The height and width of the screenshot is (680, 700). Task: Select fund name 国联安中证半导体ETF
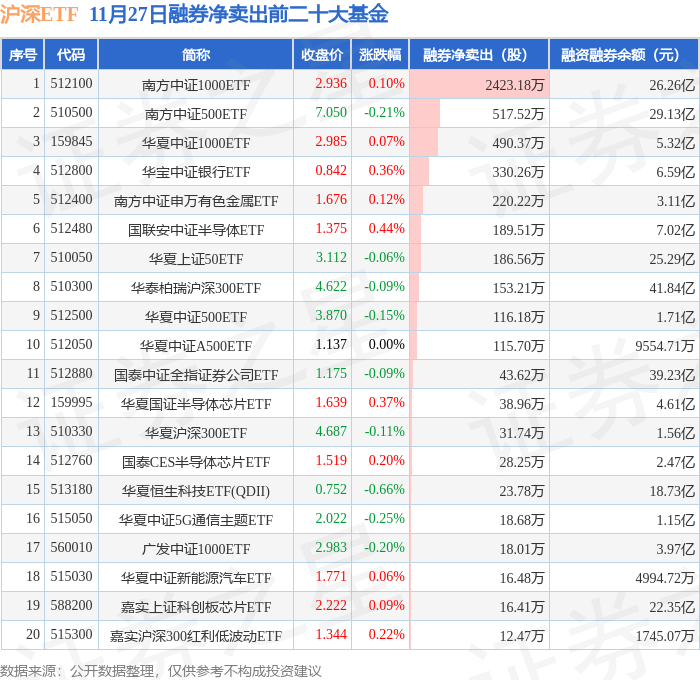[196, 229]
